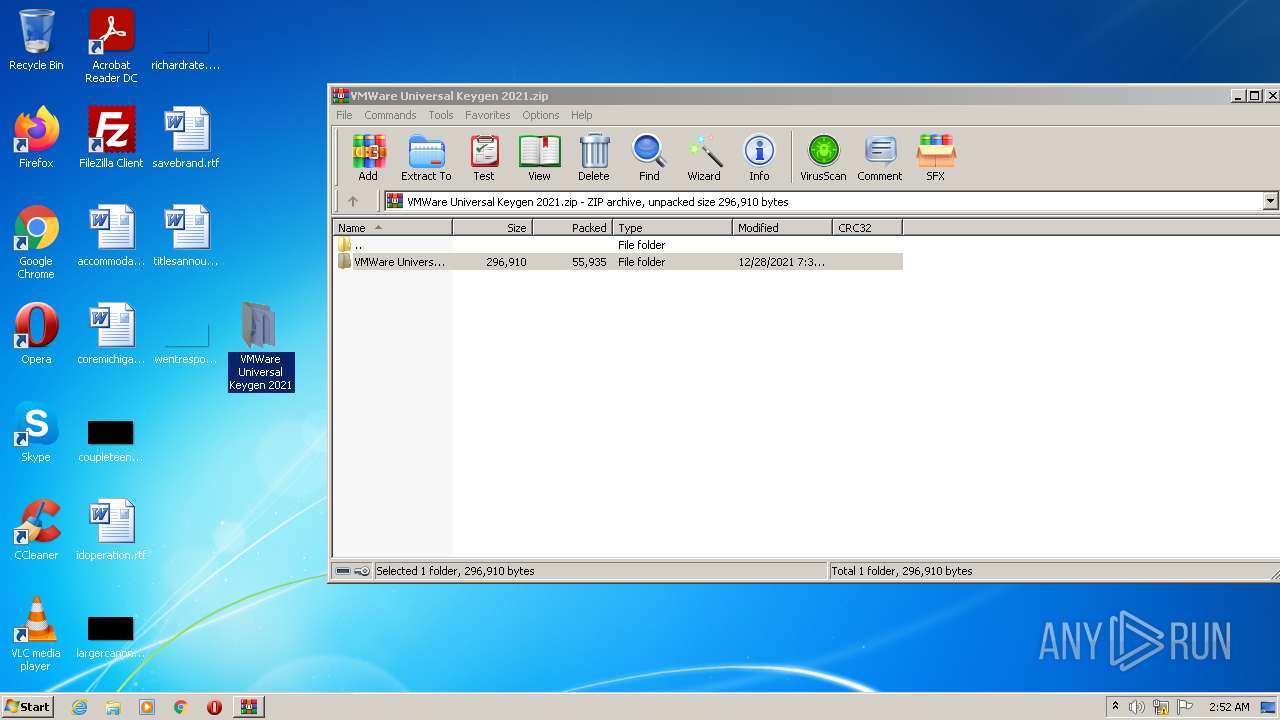Select the idoperation.rtf desktop file
Viewport: 1280px width, 720px height.
click(111, 530)
